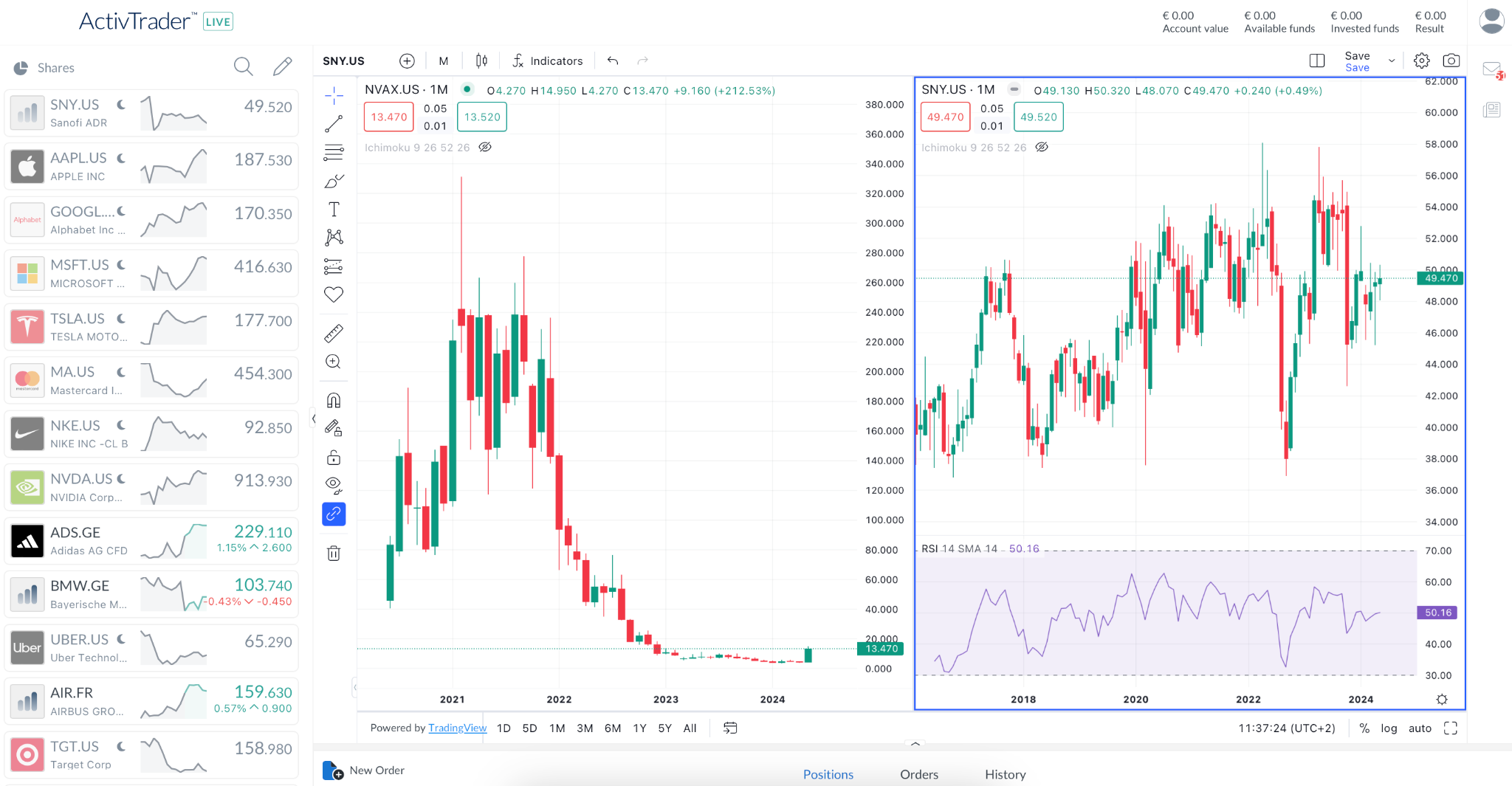The width and height of the screenshot is (1512, 786).
Task: Click the redo arrow
Action: tap(643, 61)
